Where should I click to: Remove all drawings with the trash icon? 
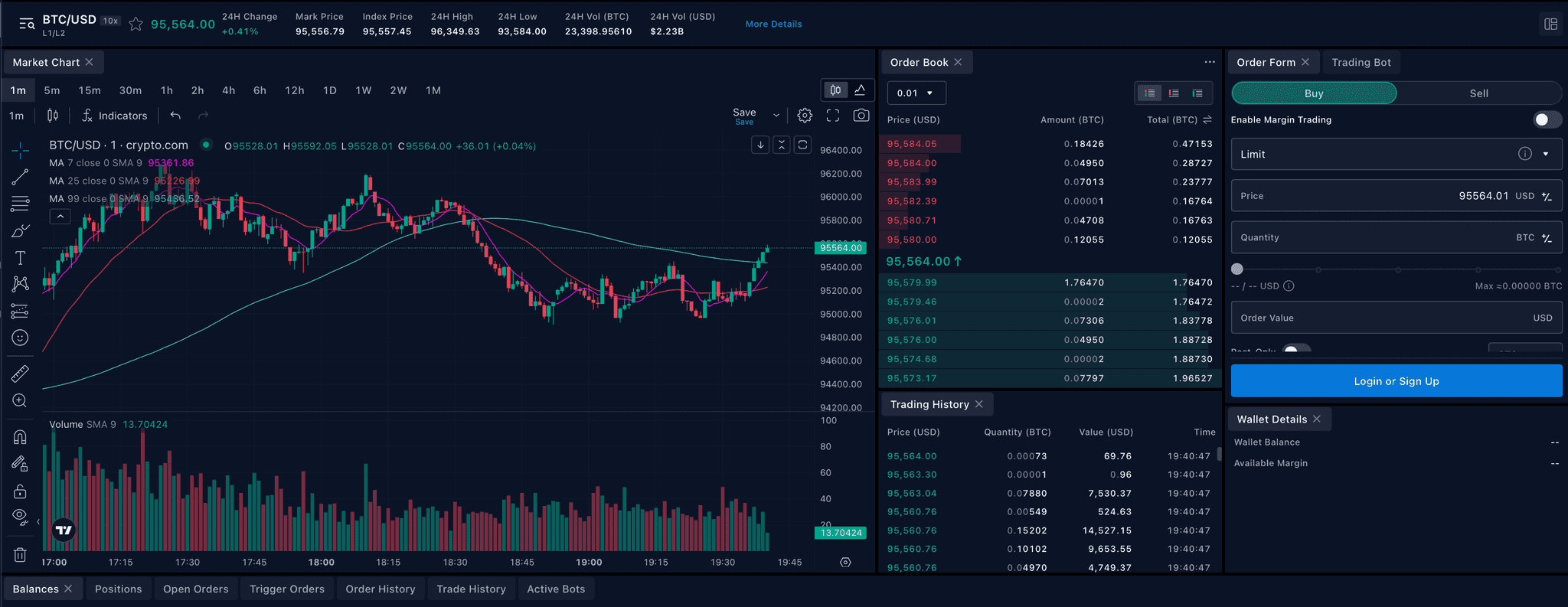point(20,554)
